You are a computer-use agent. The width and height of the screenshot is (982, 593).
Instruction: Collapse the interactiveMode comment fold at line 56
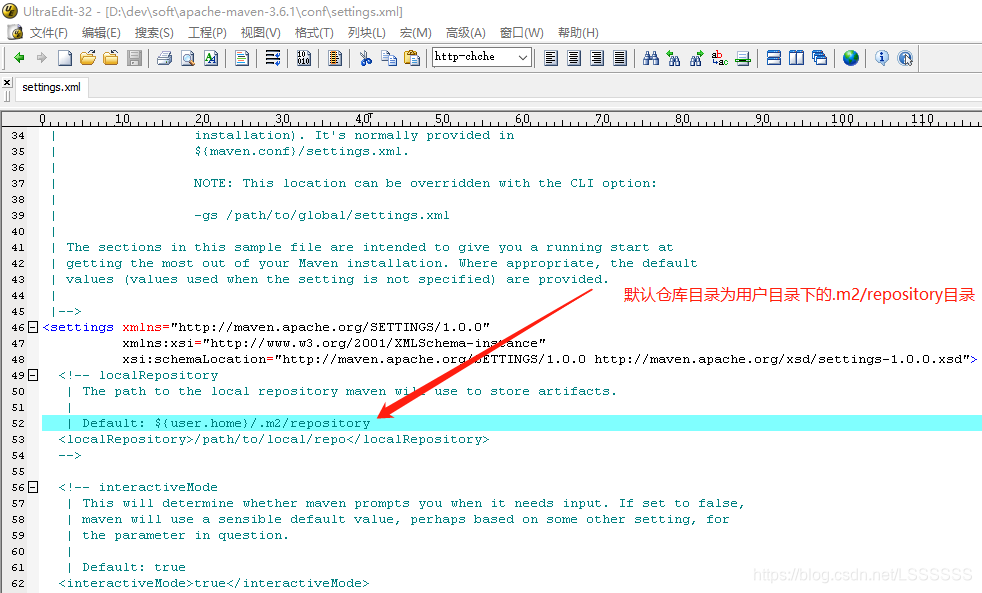[33, 487]
